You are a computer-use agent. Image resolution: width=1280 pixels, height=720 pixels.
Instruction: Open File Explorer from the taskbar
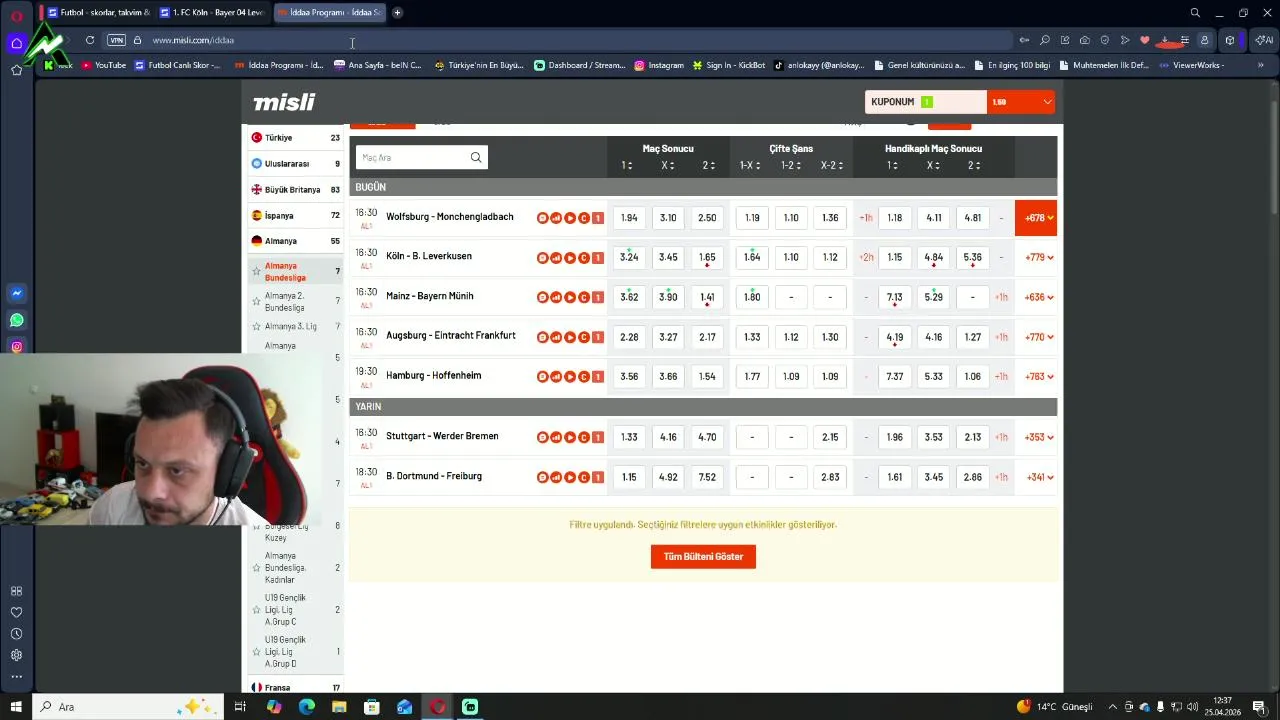click(339, 707)
